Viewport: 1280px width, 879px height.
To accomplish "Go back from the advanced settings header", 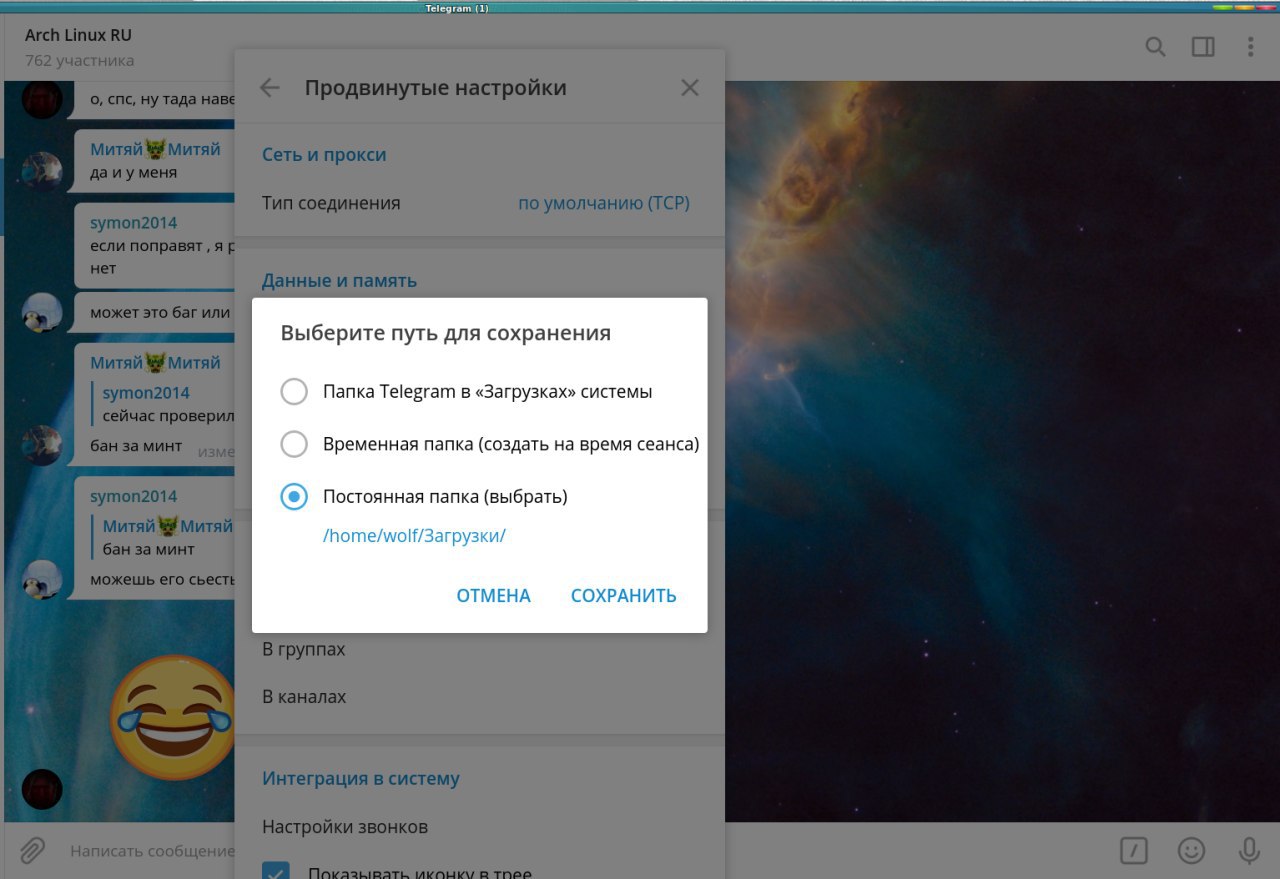I will pos(270,88).
